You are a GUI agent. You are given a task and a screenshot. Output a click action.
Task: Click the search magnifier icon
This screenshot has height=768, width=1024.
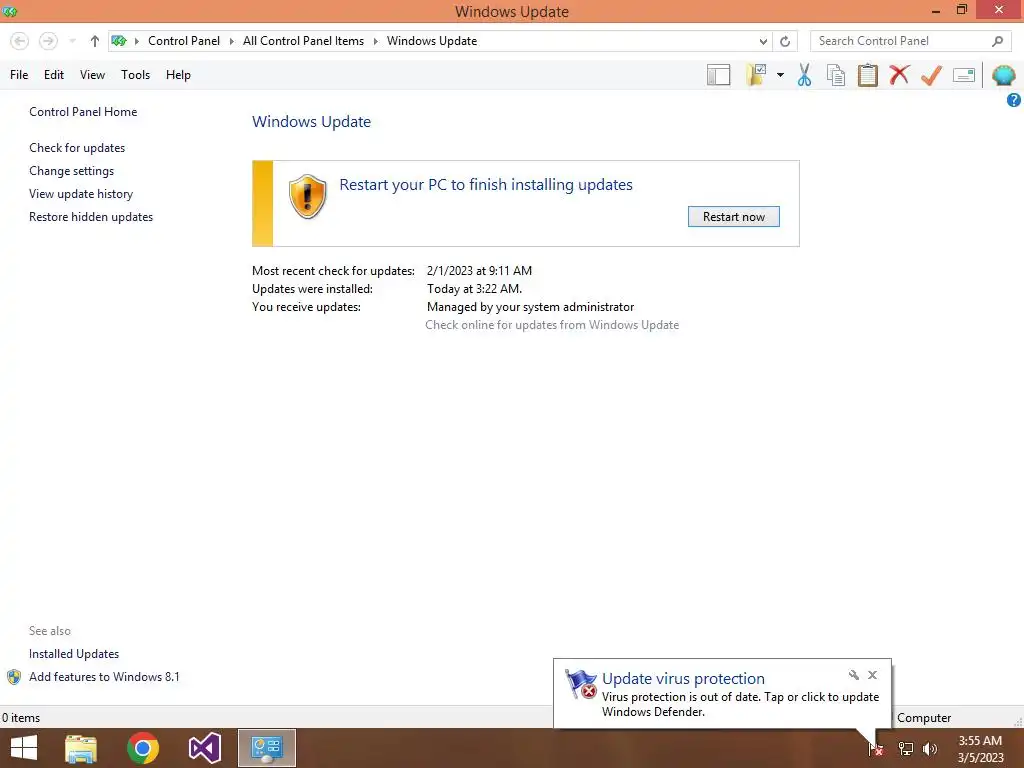997,41
